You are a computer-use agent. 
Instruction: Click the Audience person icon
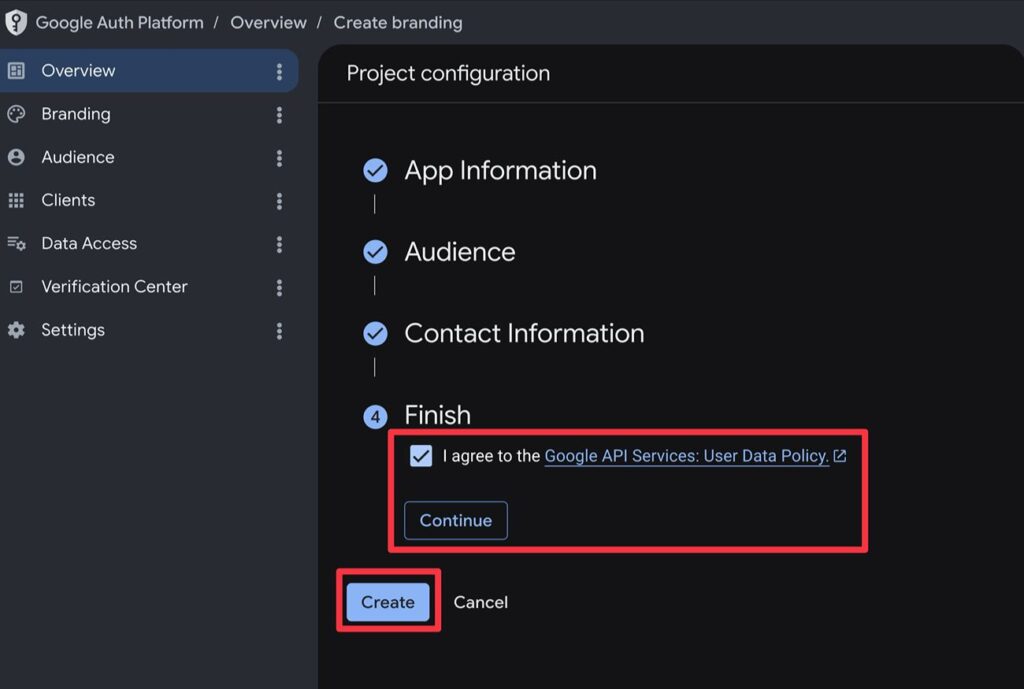click(16, 157)
